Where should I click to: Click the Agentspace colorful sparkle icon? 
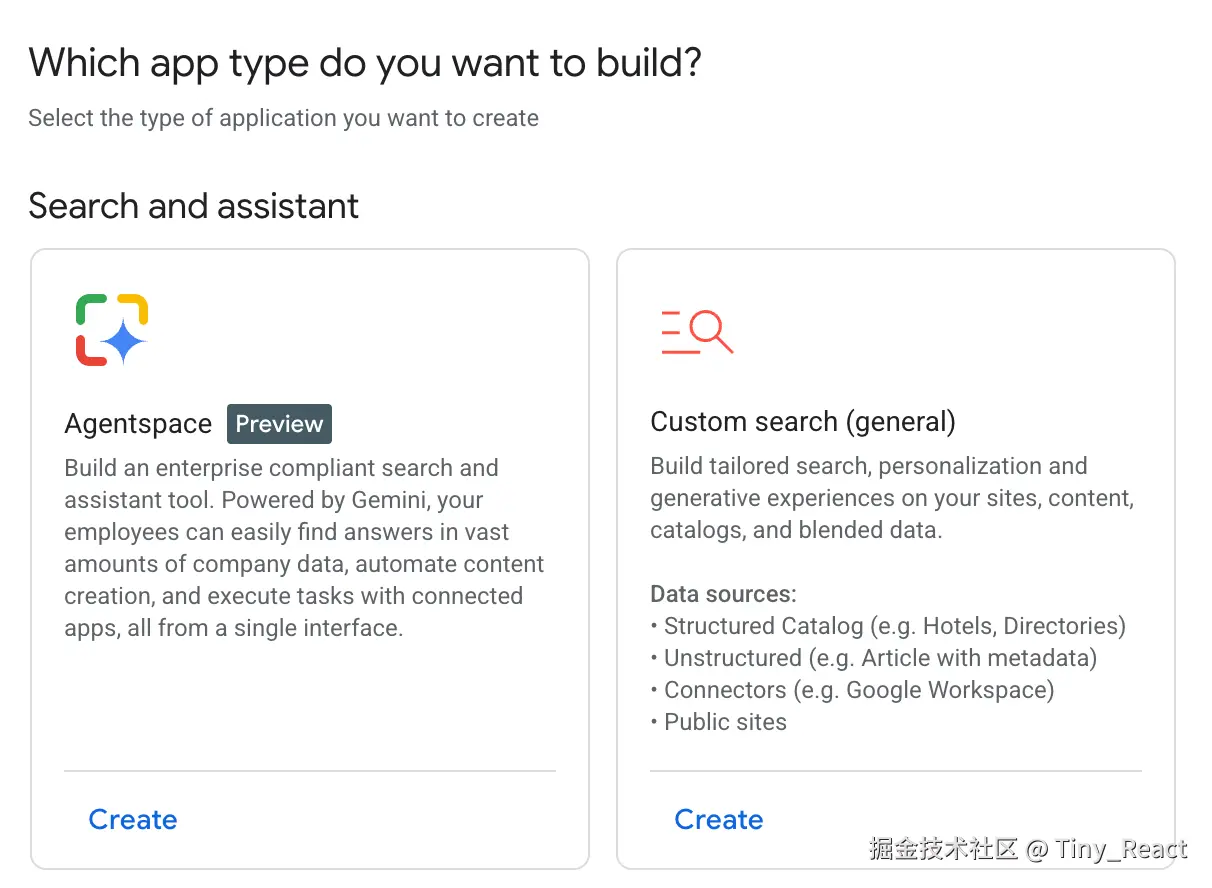[112, 330]
